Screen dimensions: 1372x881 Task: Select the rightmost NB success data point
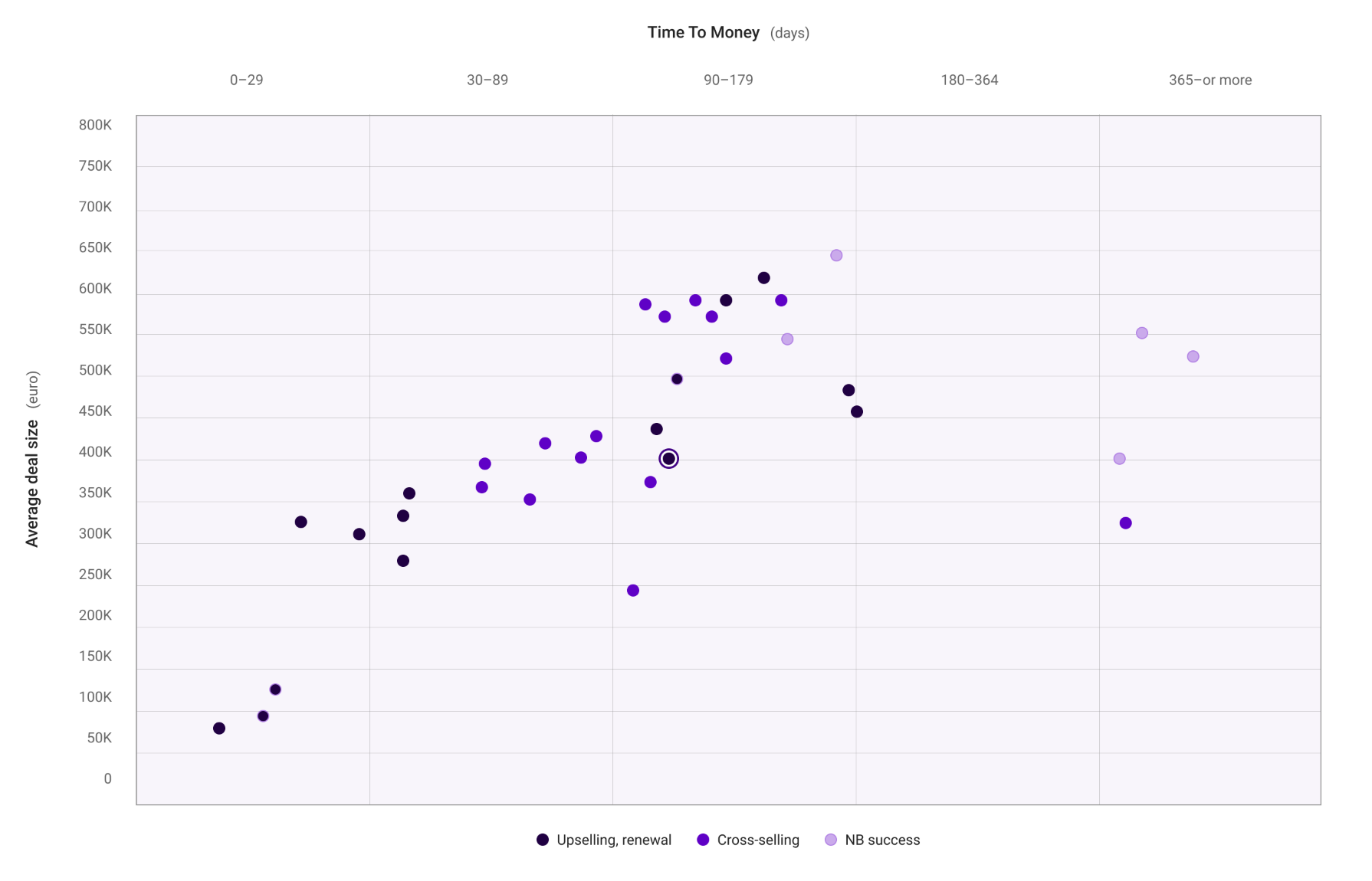pyautogui.click(x=1193, y=357)
